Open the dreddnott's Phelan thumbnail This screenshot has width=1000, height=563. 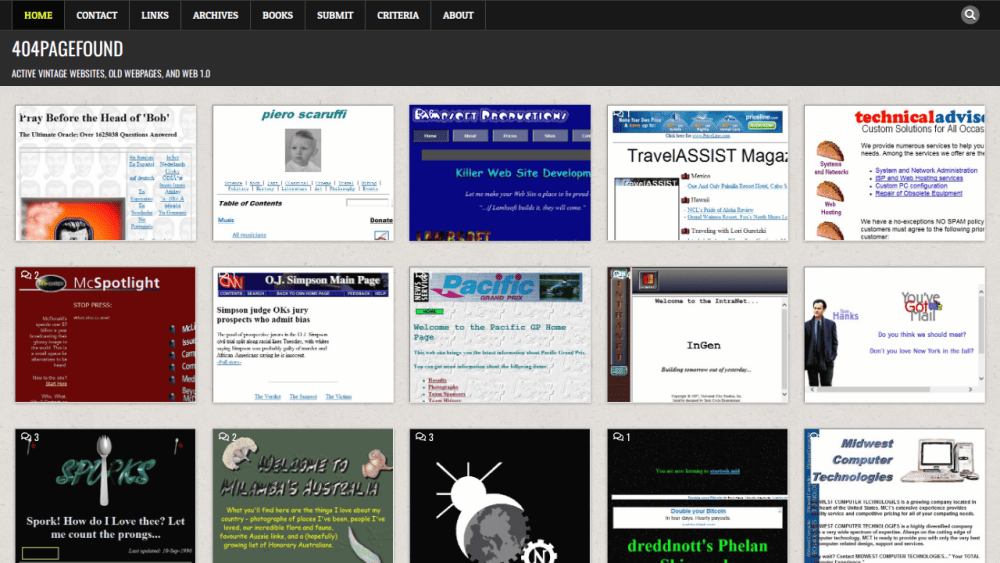point(698,496)
